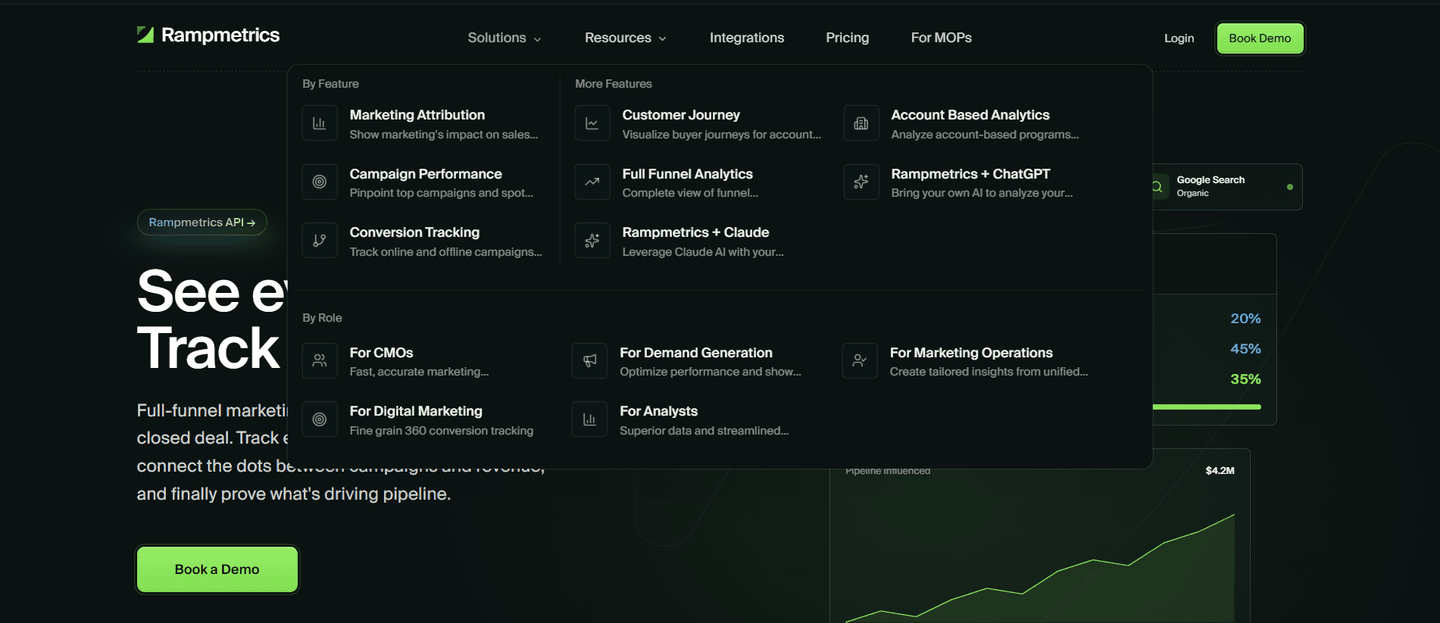Click the Full Funnel Analytics trend icon
The width and height of the screenshot is (1440, 623).
pos(592,182)
